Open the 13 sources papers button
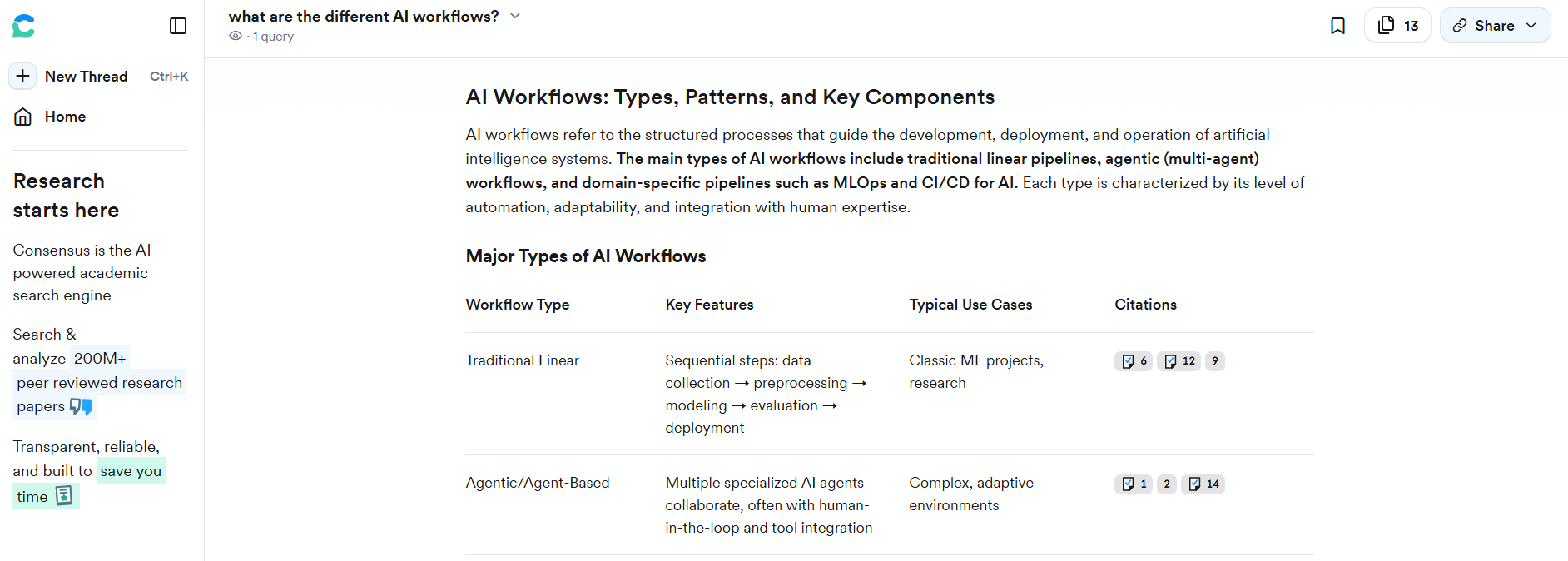The image size is (1568, 561). coord(1397,26)
